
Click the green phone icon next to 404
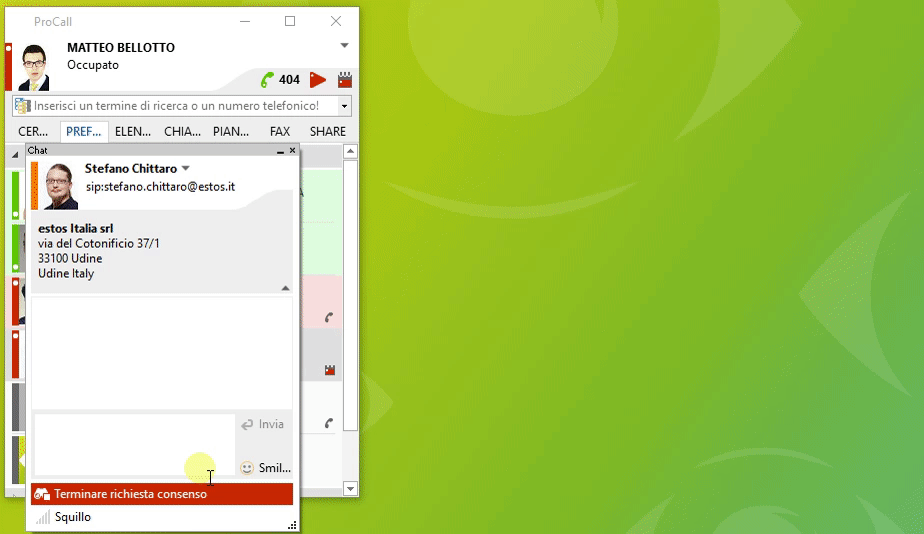point(268,80)
